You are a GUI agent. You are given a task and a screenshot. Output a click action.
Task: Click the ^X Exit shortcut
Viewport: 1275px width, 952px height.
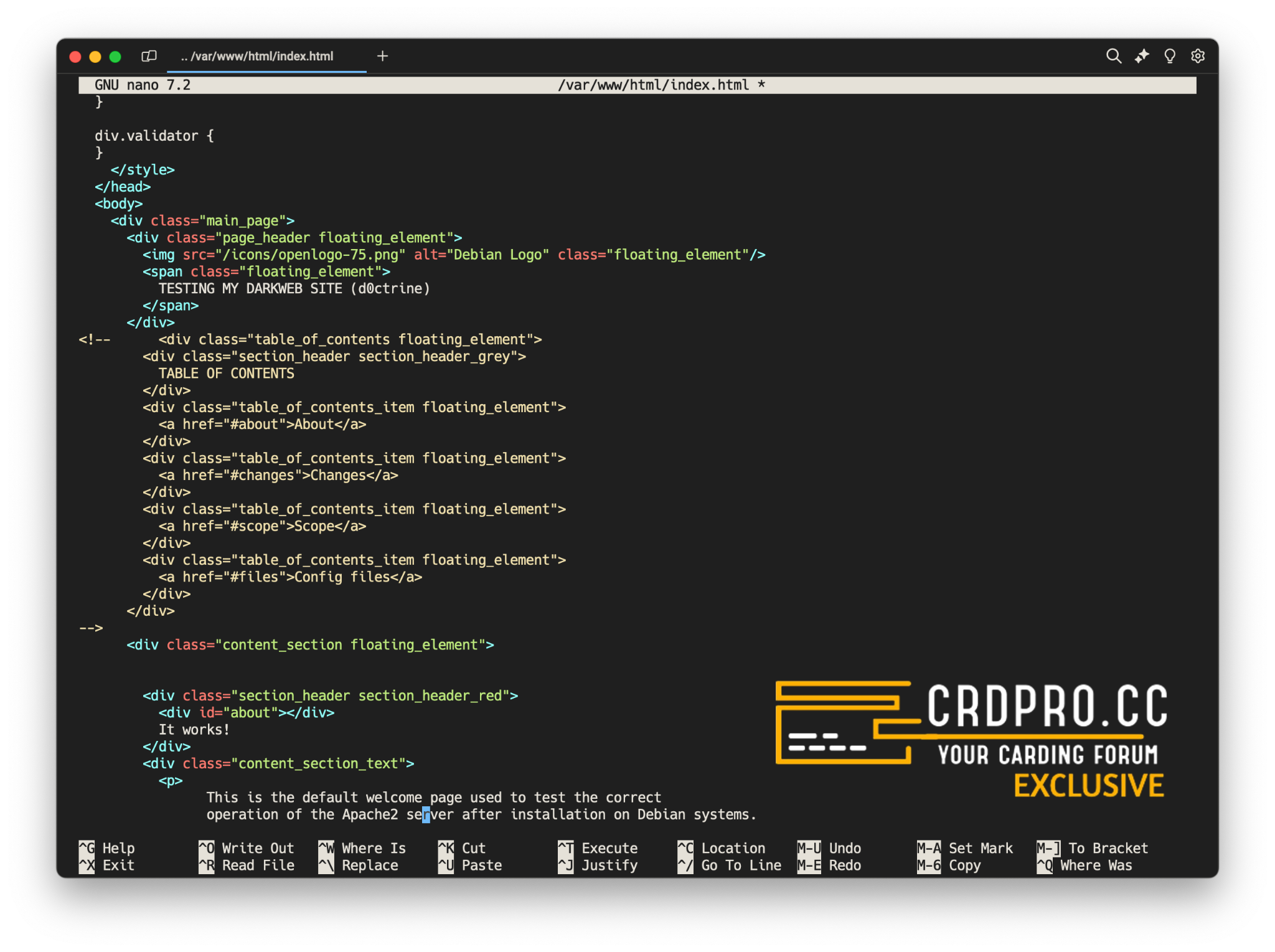tap(106, 865)
